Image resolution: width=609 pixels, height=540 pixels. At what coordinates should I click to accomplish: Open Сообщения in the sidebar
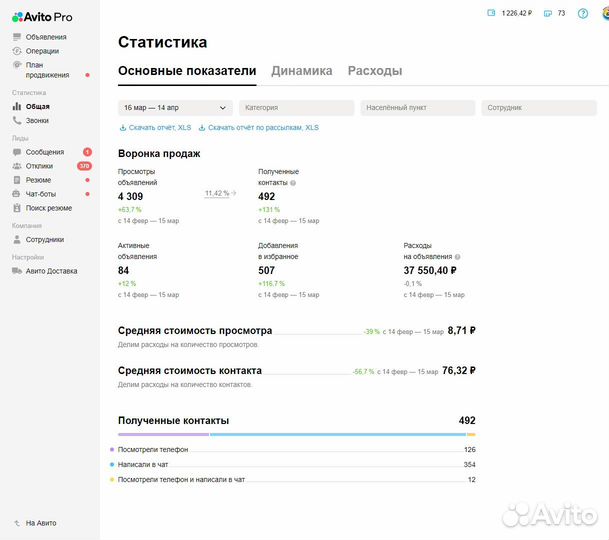click(45, 152)
